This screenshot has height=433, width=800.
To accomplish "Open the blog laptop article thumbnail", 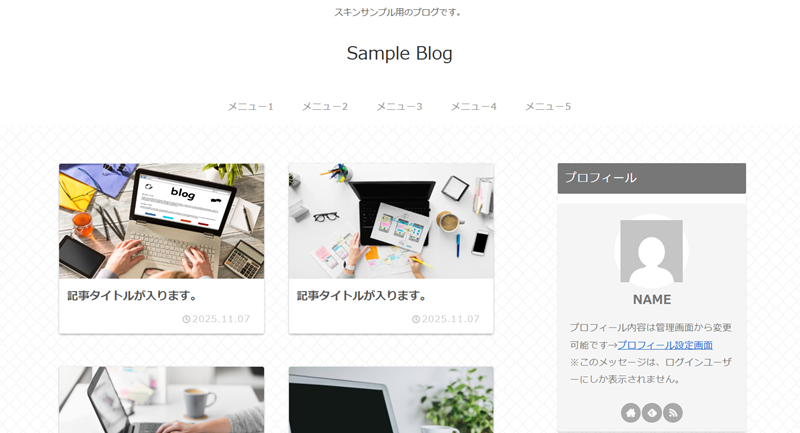I will (161, 221).
